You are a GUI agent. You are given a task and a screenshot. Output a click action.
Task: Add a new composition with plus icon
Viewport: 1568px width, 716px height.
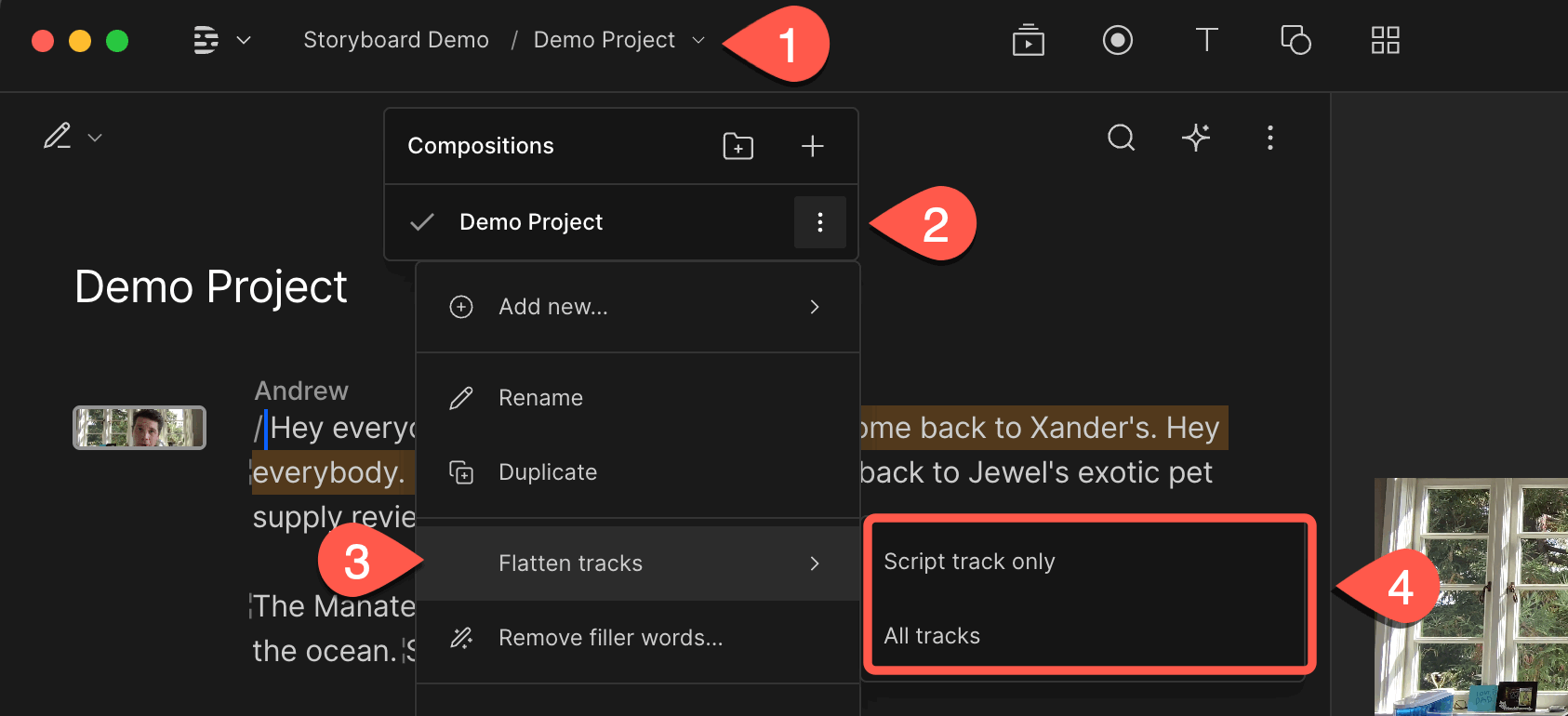tap(812, 146)
